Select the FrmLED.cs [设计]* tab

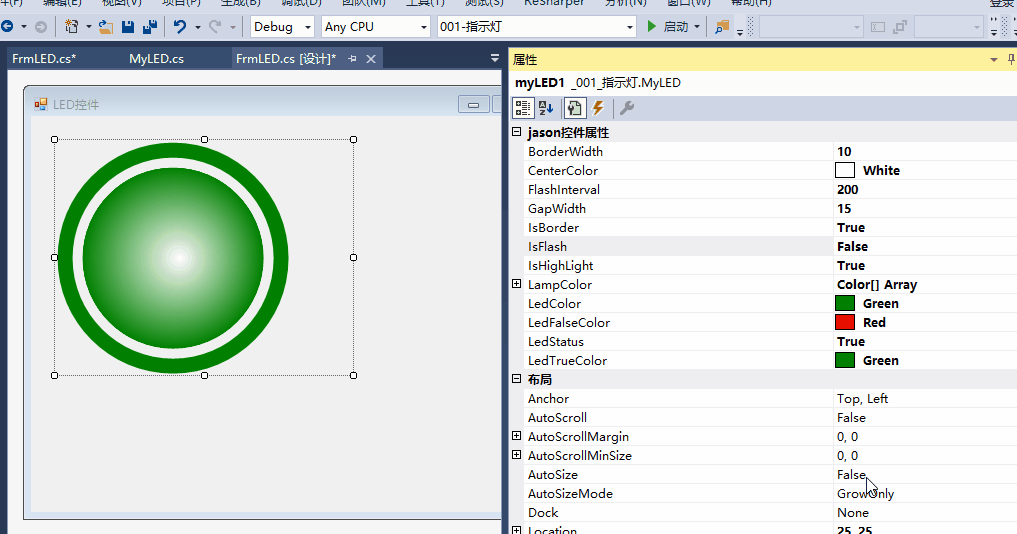click(286, 58)
